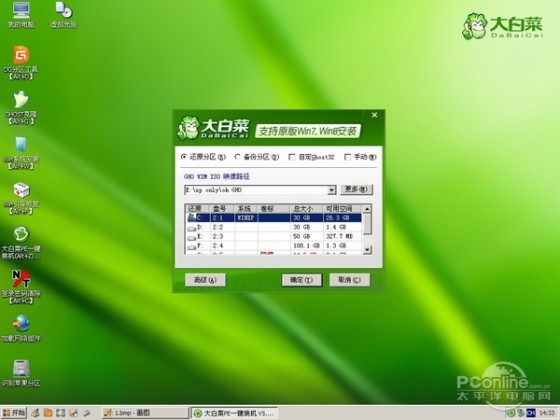Click the 取消 button
This screenshot has height=420, width=560.
pyautogui.click(x=349, y=280)
